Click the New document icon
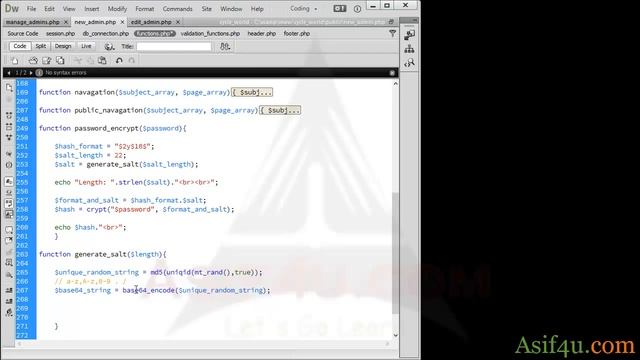This screenshot has width=640, height=360. point(15,61)
